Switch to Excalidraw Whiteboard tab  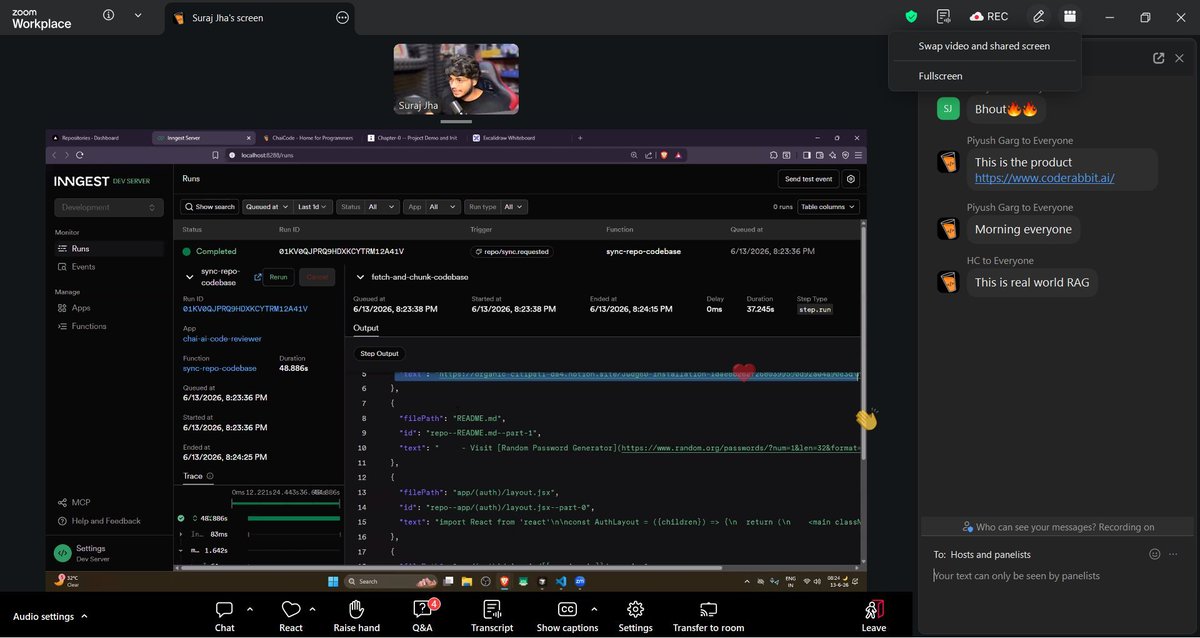pos(510,138)
